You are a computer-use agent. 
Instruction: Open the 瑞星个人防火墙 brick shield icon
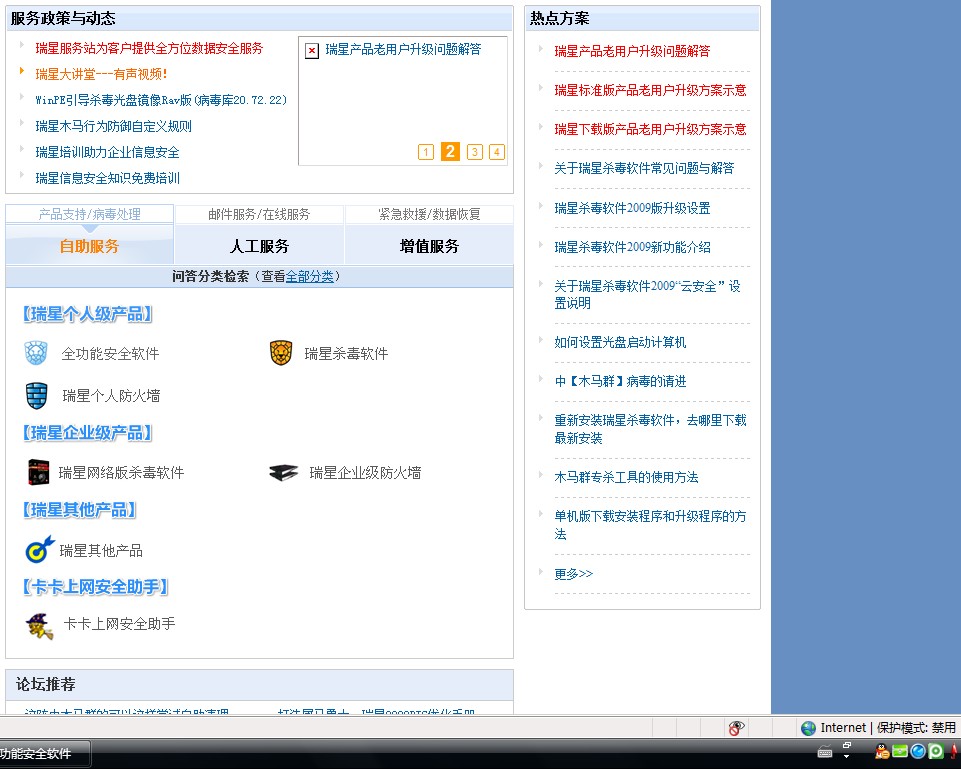click(x=36, y=395)
